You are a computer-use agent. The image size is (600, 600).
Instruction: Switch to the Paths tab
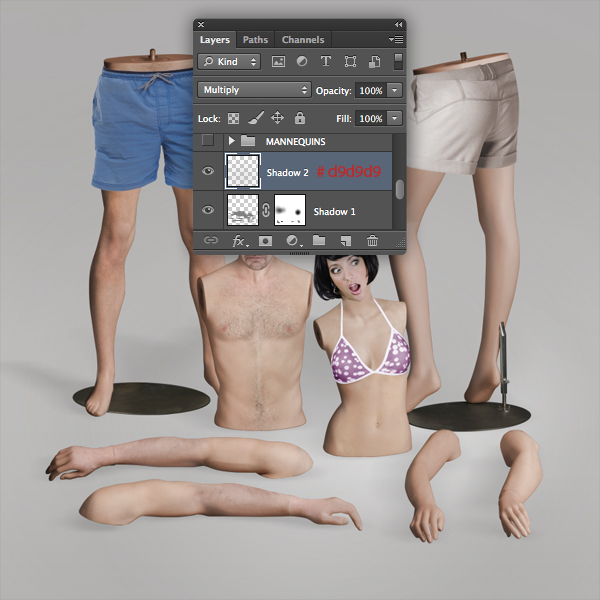coord(255,40)
